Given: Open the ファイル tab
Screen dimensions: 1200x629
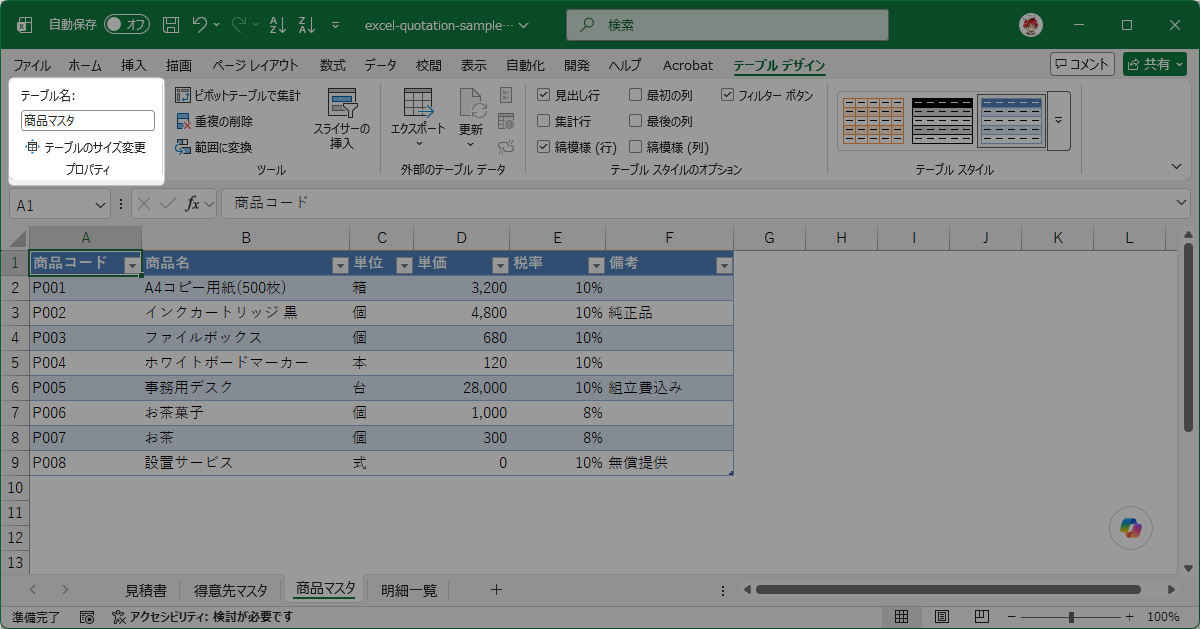Looking at the screenshot, I should pyautogui.click(x=32, y=65).
